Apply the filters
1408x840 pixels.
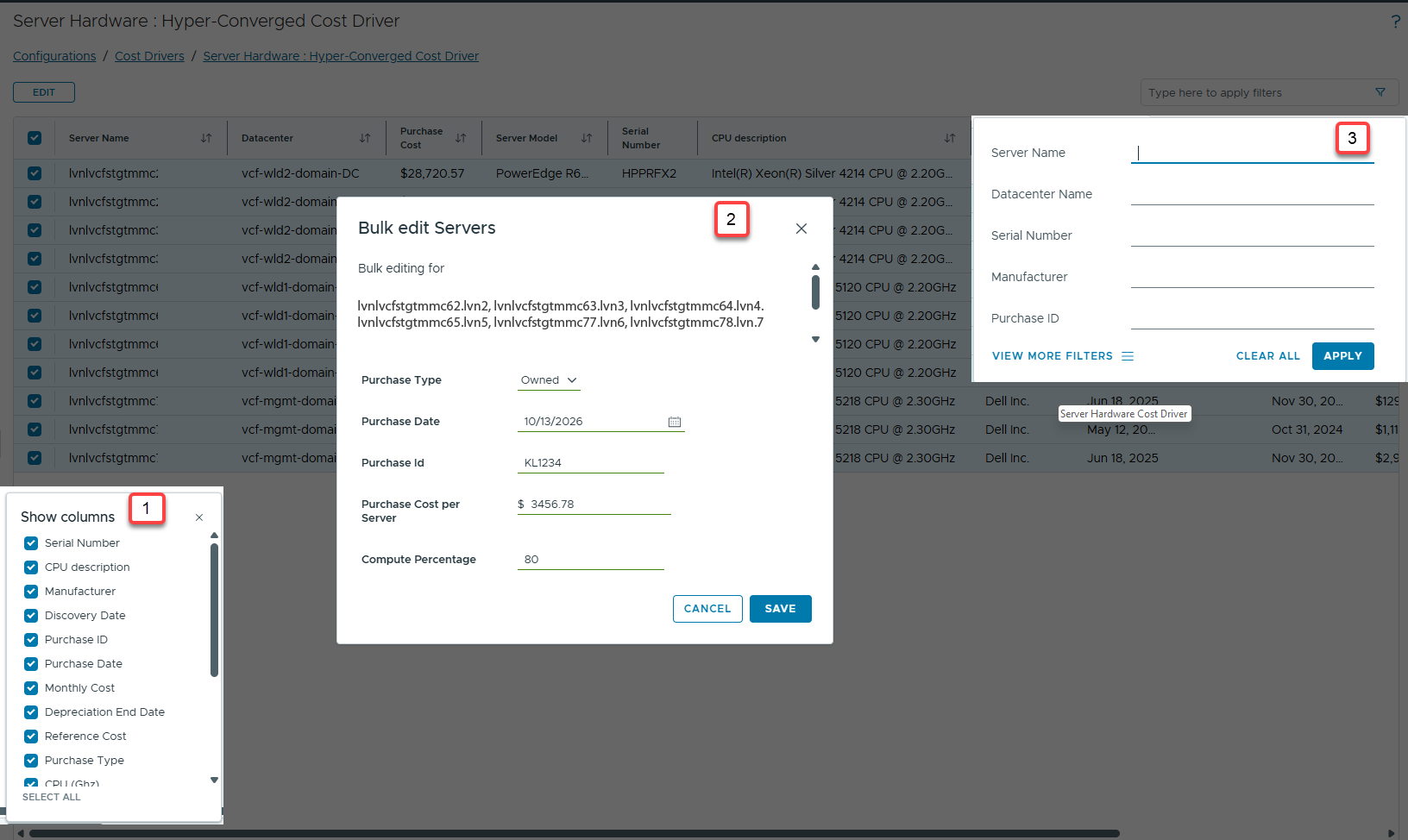(x=1342, y=356)
